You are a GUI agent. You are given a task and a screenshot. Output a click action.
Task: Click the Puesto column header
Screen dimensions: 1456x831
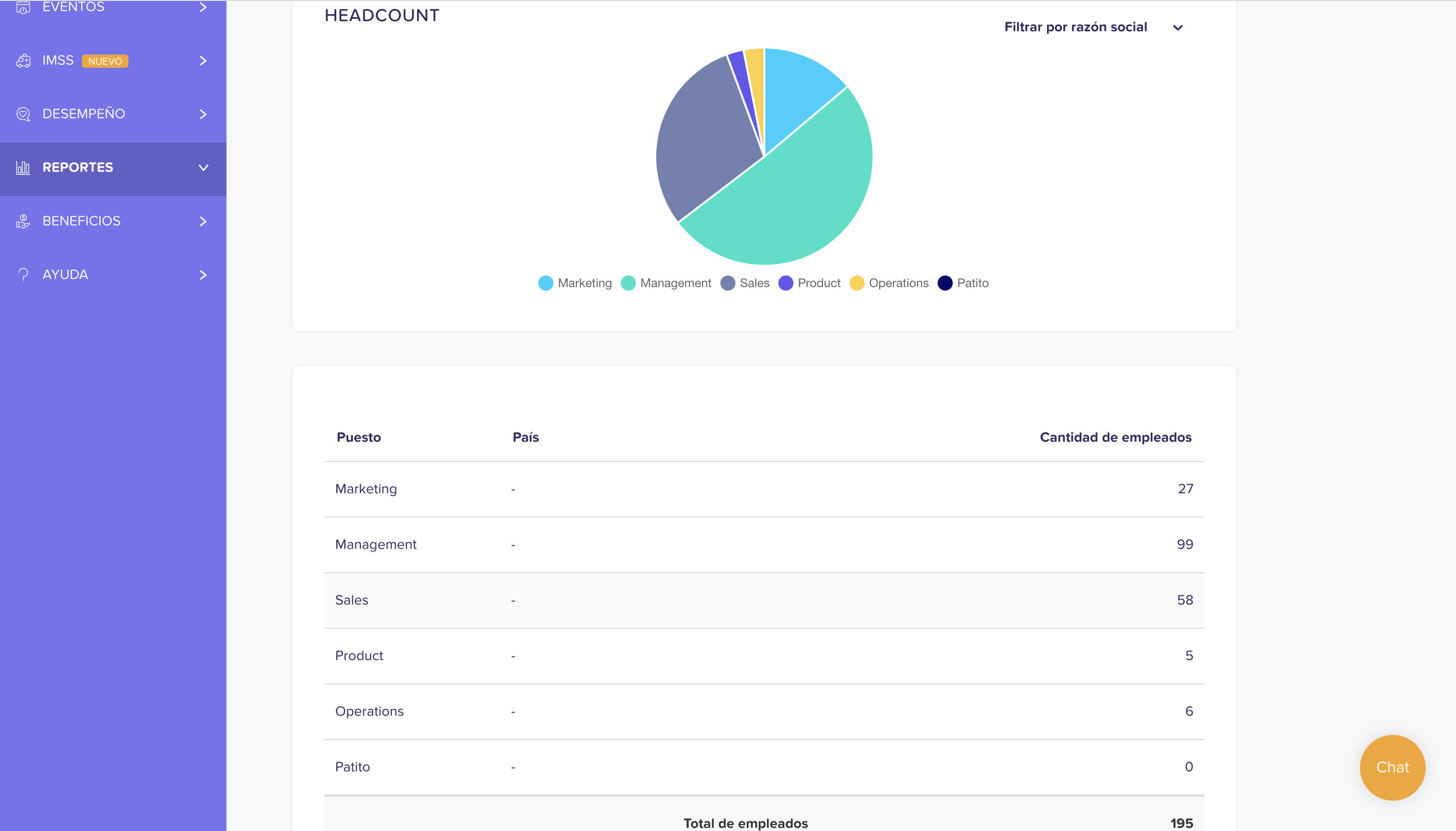pos(358,438)
